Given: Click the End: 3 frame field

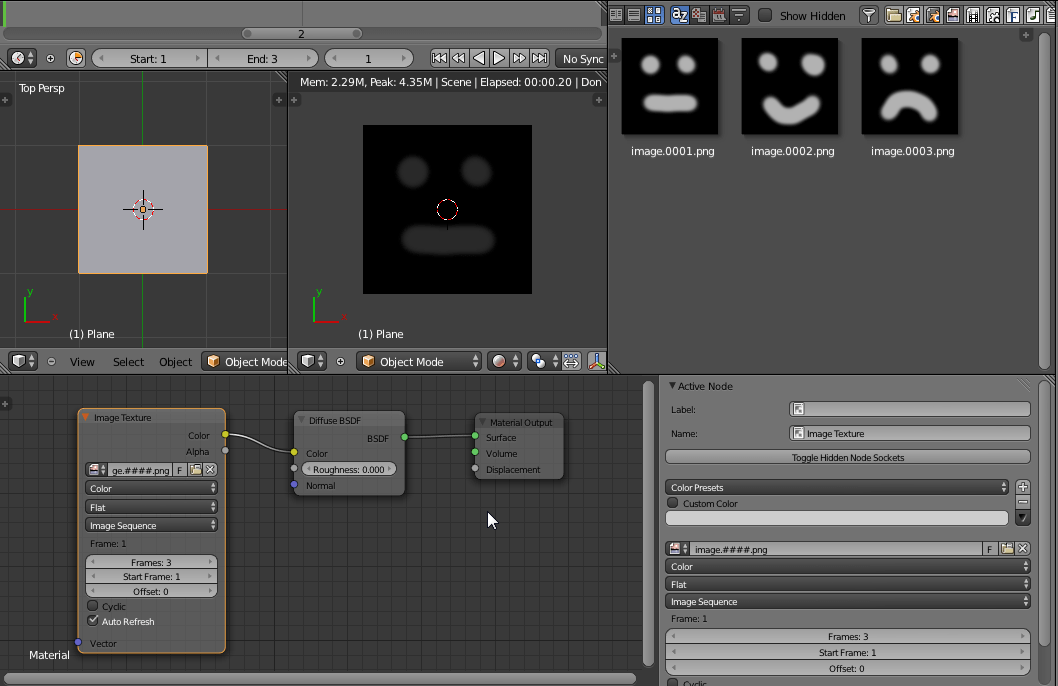Looking at the screenshot, I should pyautogui.click(x=262, y=59).
